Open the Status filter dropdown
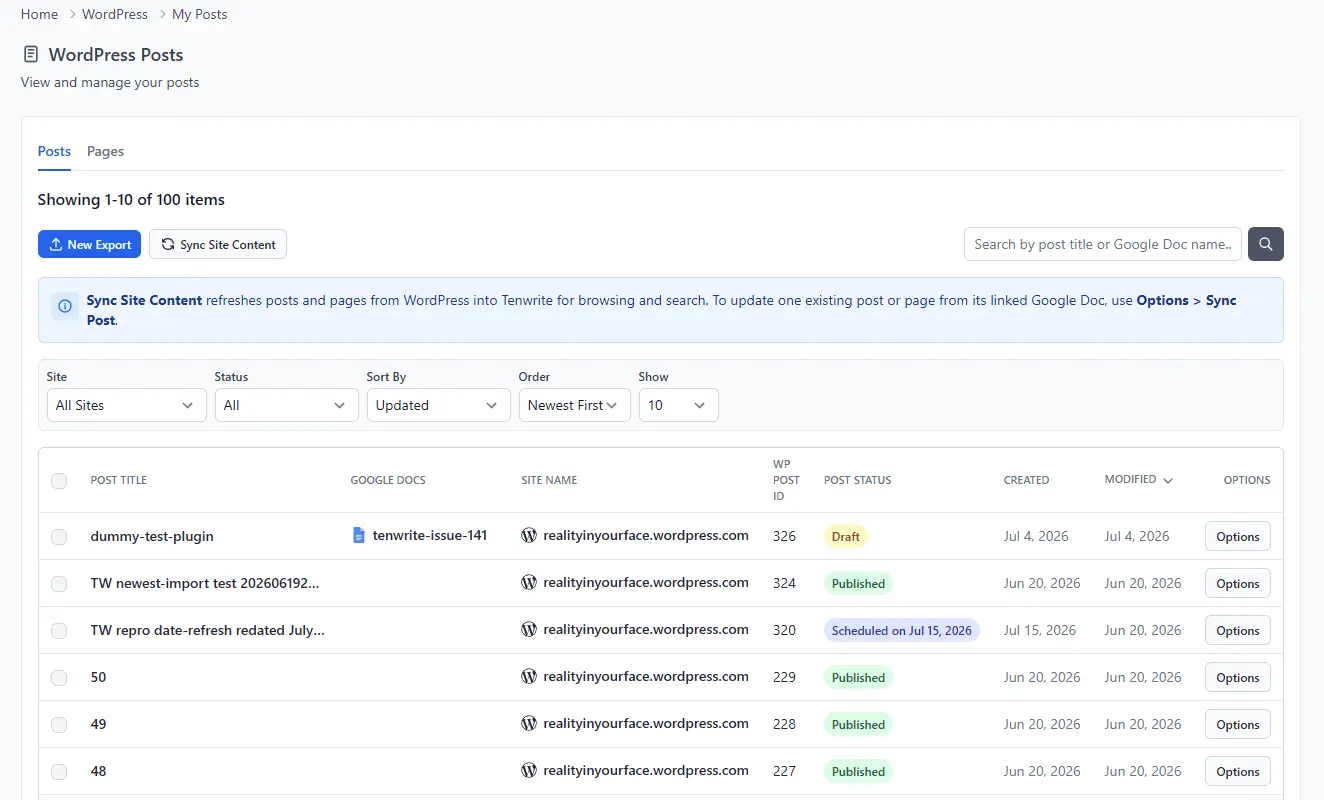 (x=287, y=405)
